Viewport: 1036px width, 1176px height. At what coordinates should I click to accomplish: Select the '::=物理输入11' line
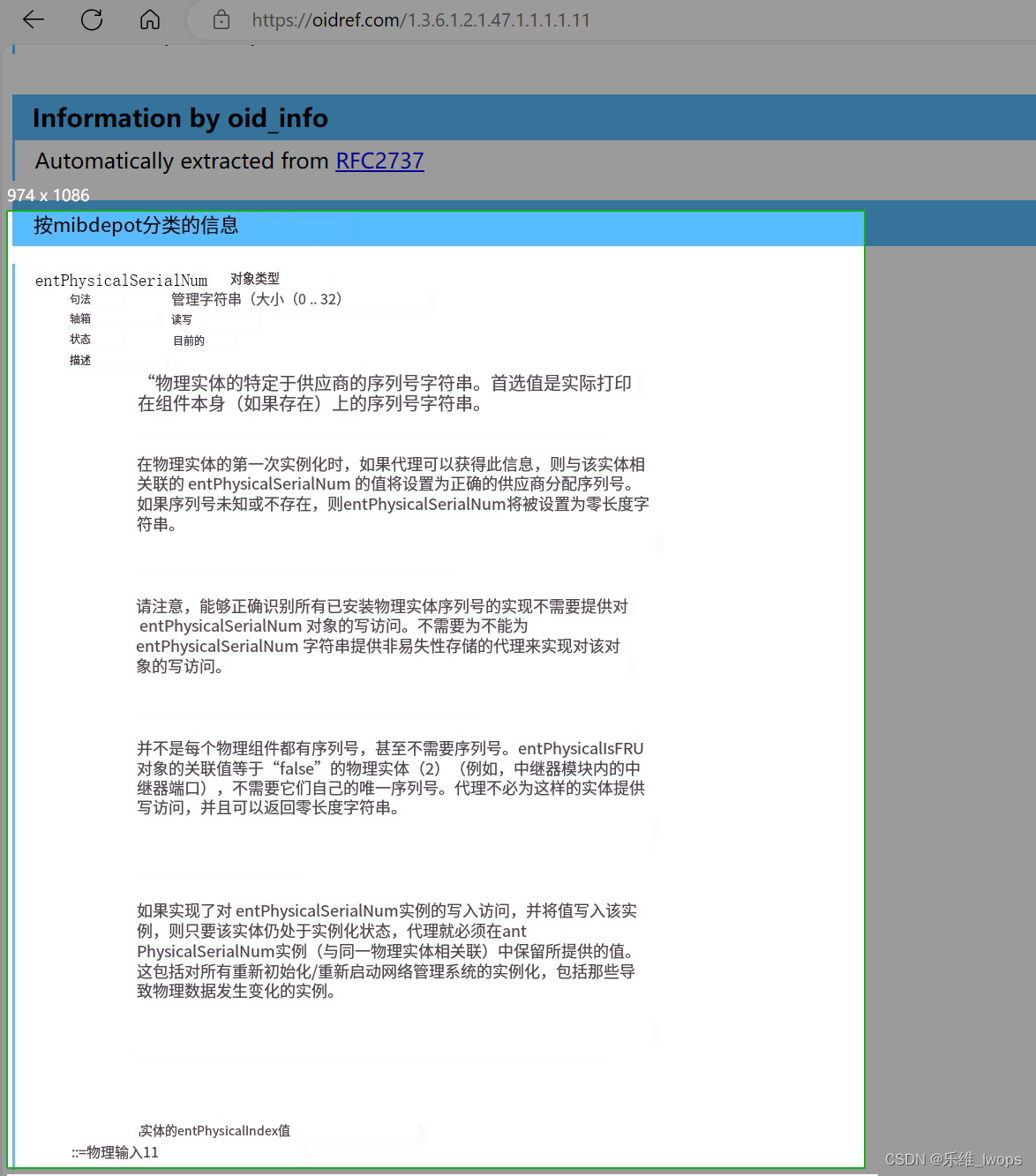tap(116, 1152)
